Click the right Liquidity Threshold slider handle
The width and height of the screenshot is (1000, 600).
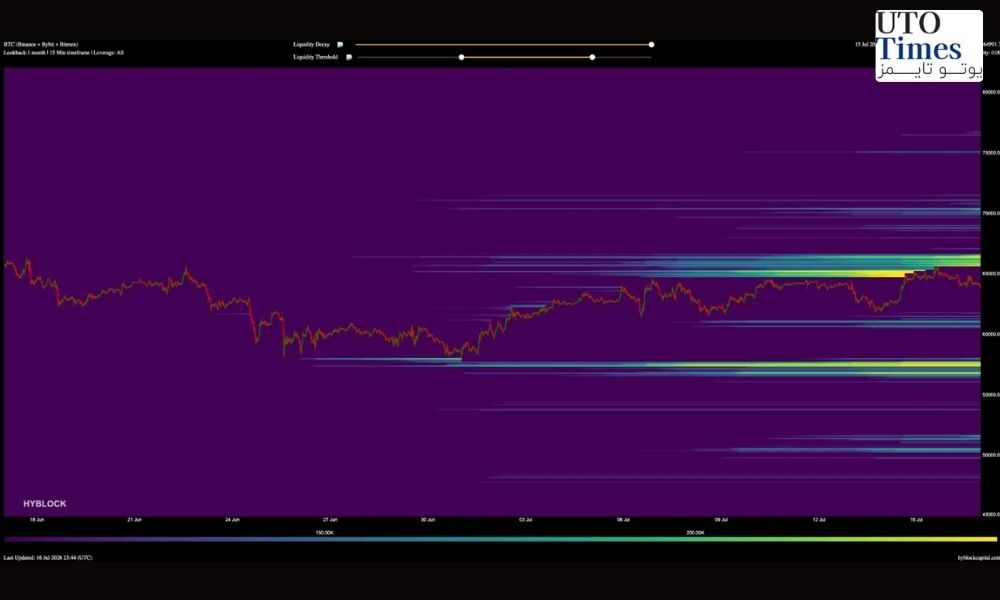point(592,57)
